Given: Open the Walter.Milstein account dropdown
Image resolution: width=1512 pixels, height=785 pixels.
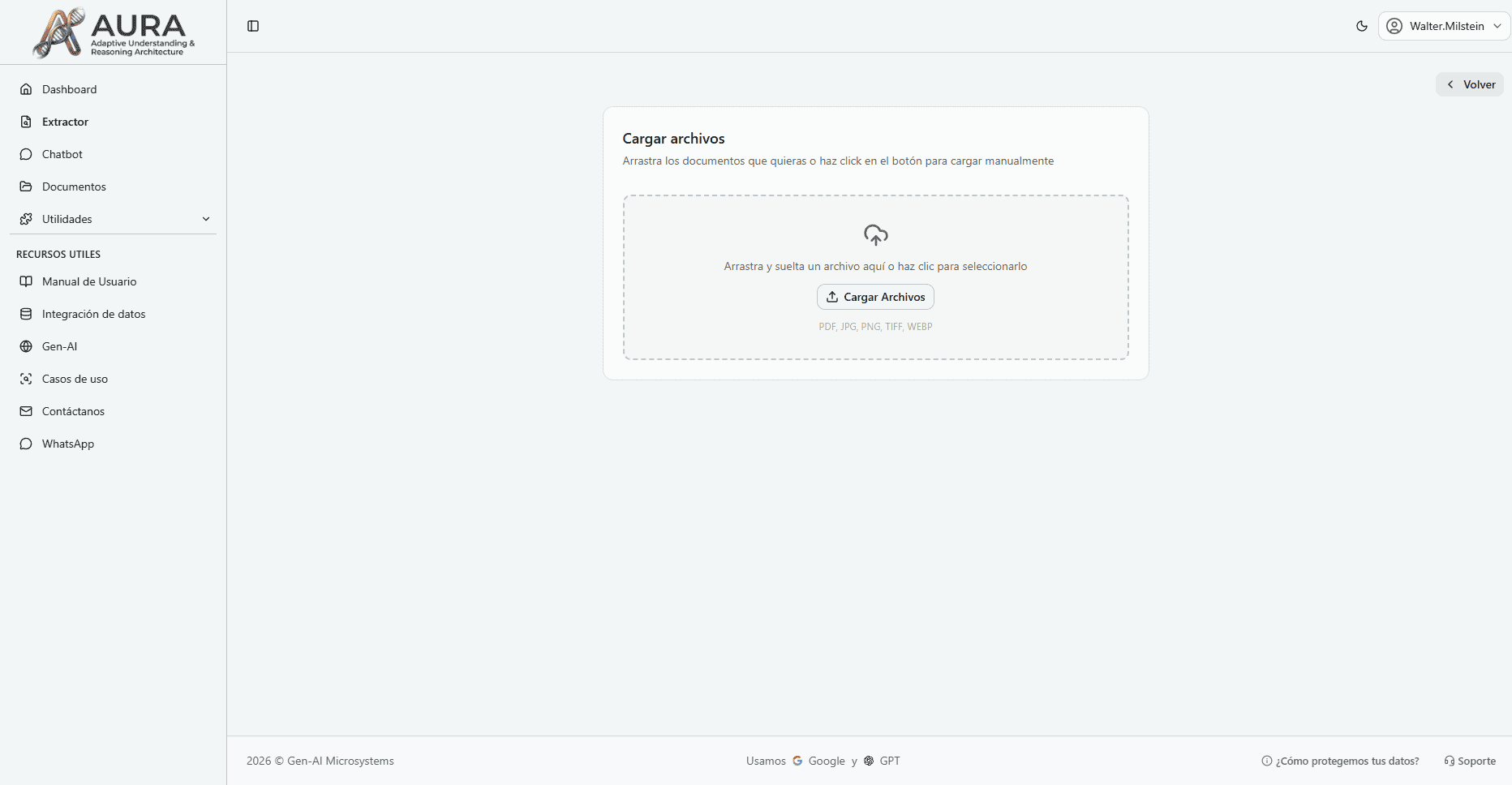Looking at the screenshot, I should click(1444, 26).
